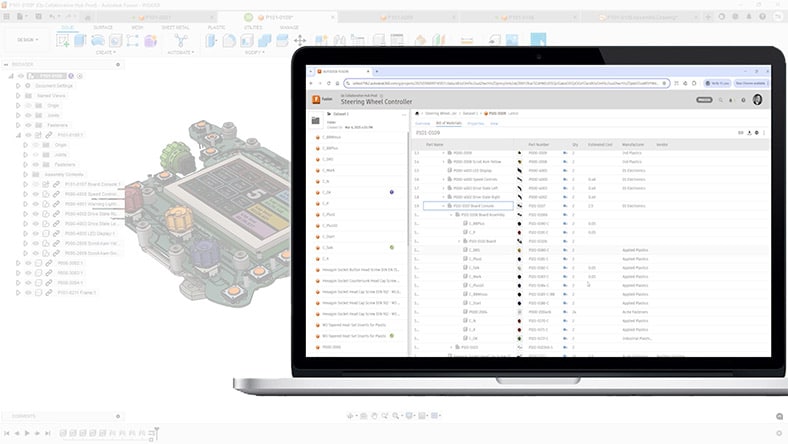
Task: Click the user profile avatar
Action: click(x=757, y=100)
